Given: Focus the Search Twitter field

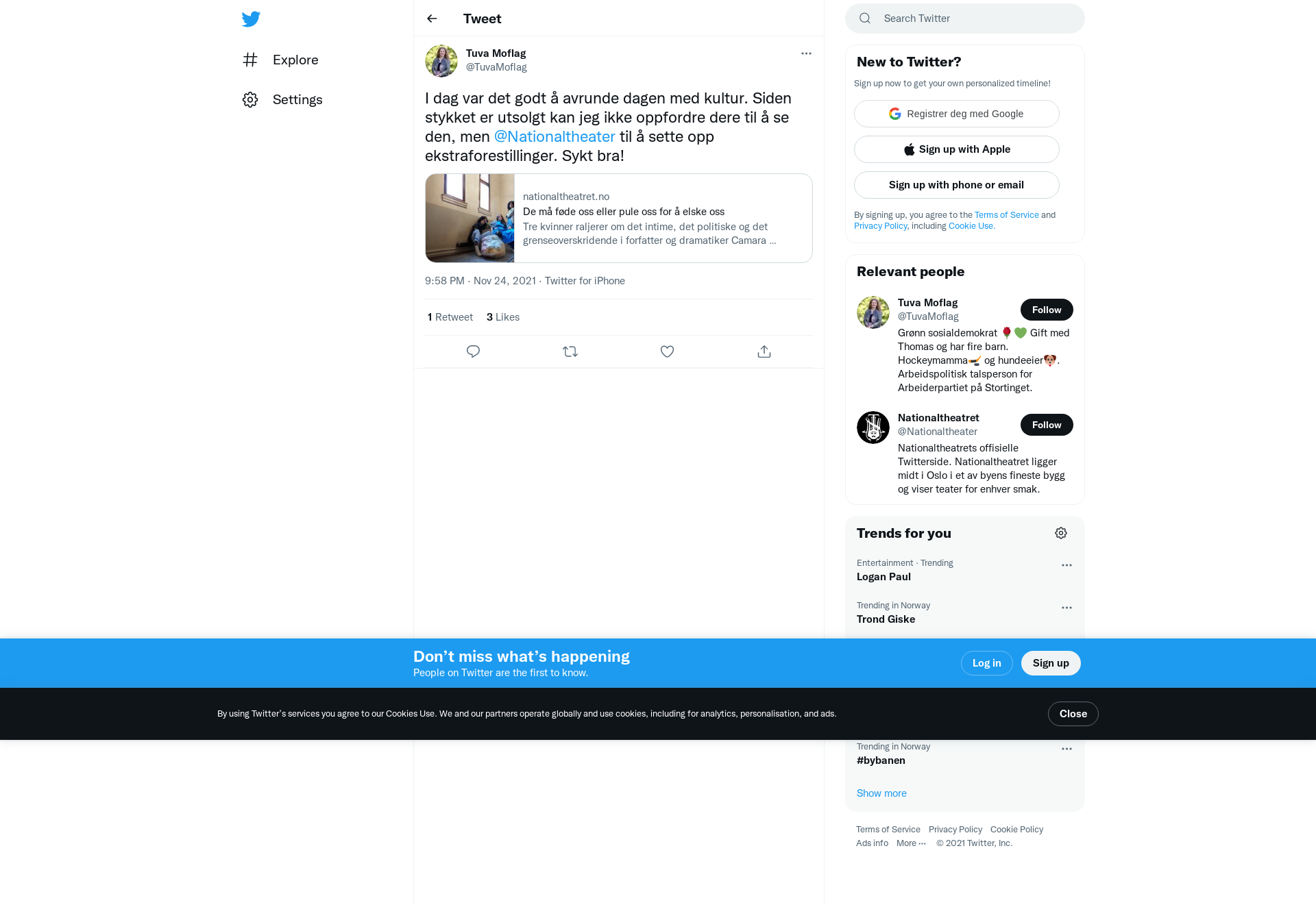Looking at the screenshot, I should 964,18.
